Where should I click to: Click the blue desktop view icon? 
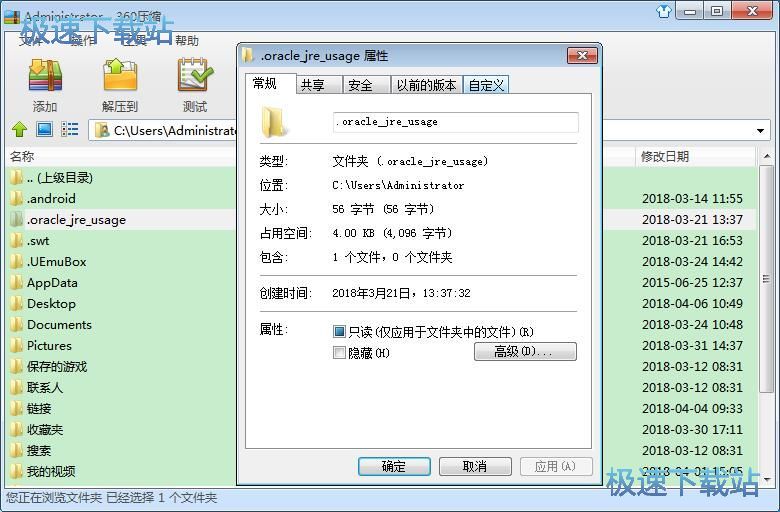point(44,130)
